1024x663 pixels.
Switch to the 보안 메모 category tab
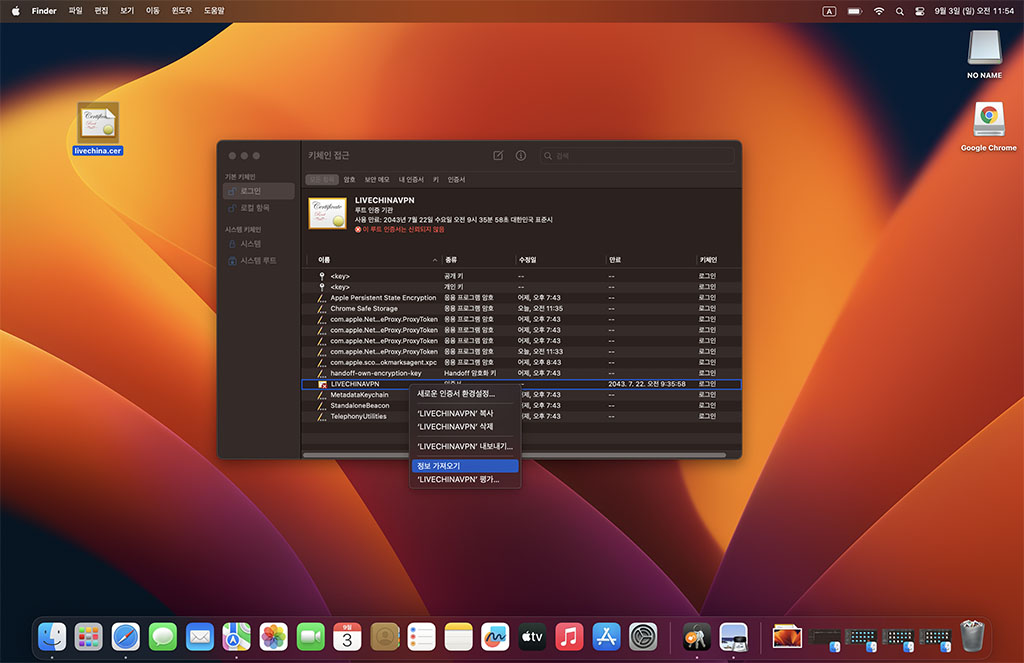pyautogui.click(x=377, y=180)
